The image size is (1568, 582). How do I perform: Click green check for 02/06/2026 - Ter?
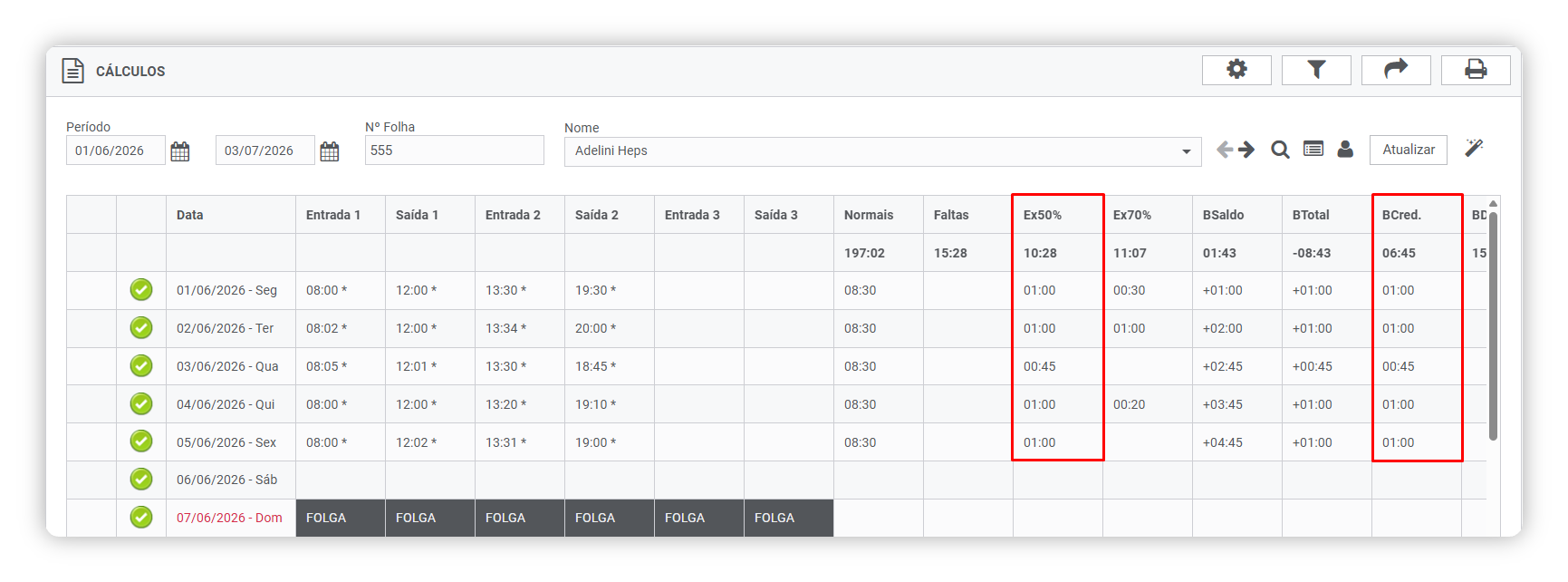click(x=141, y=328)
